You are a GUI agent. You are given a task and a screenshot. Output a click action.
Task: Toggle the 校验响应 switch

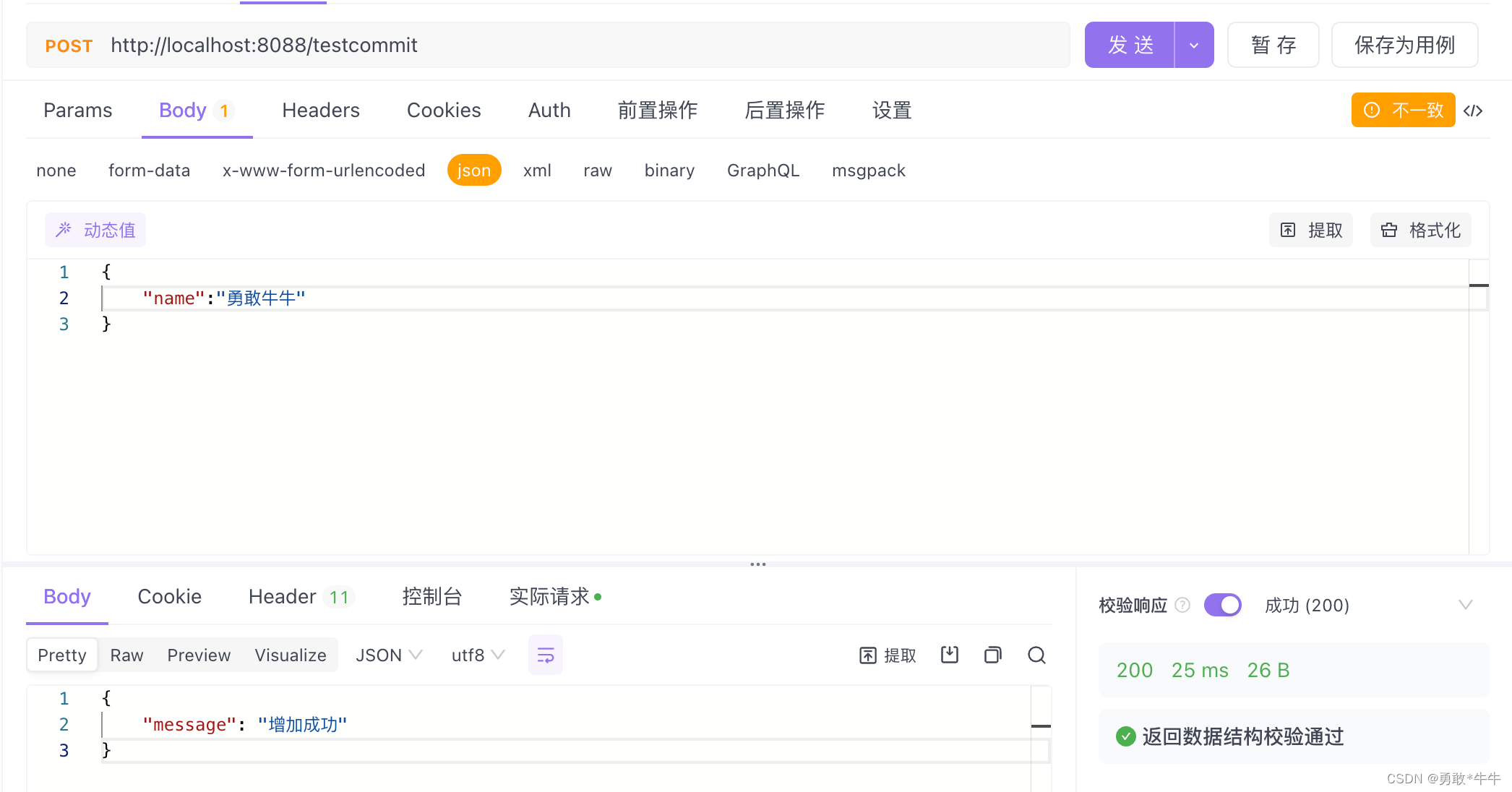[1222, 605]
